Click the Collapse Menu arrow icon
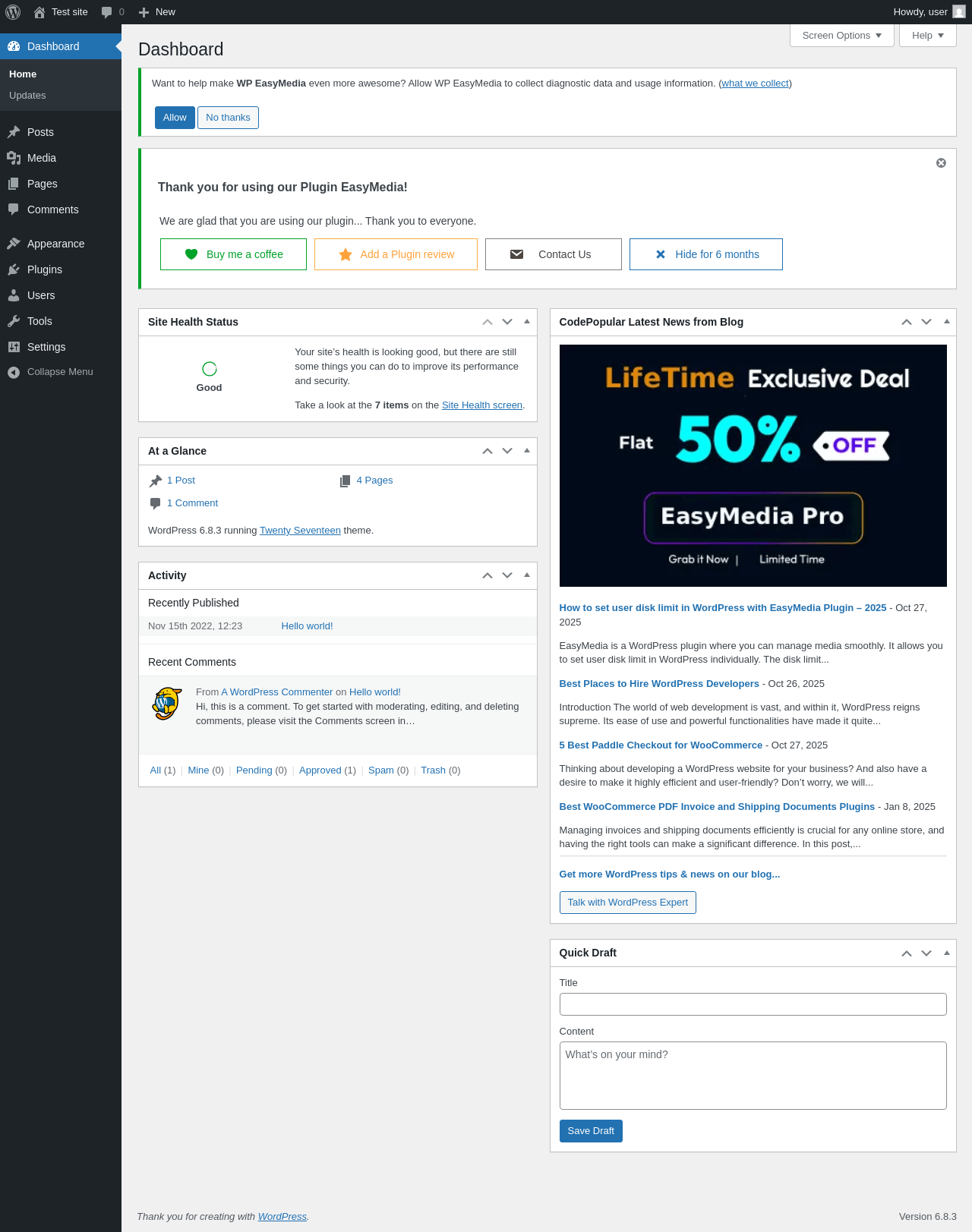This screenshot has height=1232, width=972. click(14, 372)
